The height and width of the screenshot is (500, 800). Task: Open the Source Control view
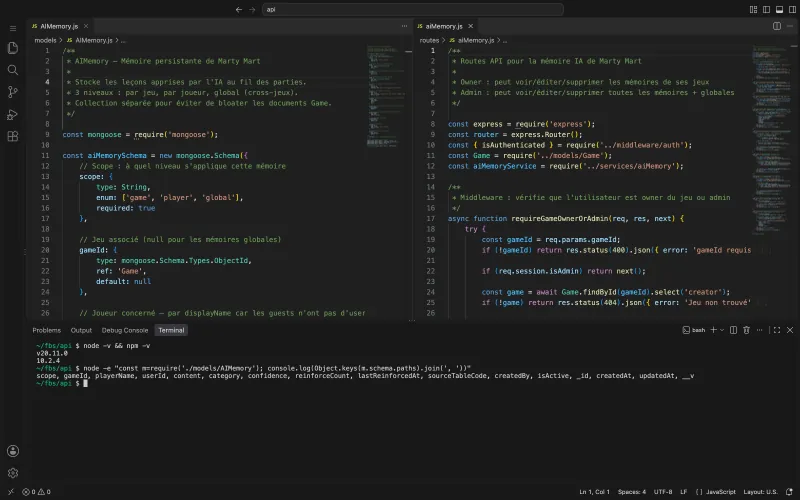pyautogui.click(x=13, y=92)
